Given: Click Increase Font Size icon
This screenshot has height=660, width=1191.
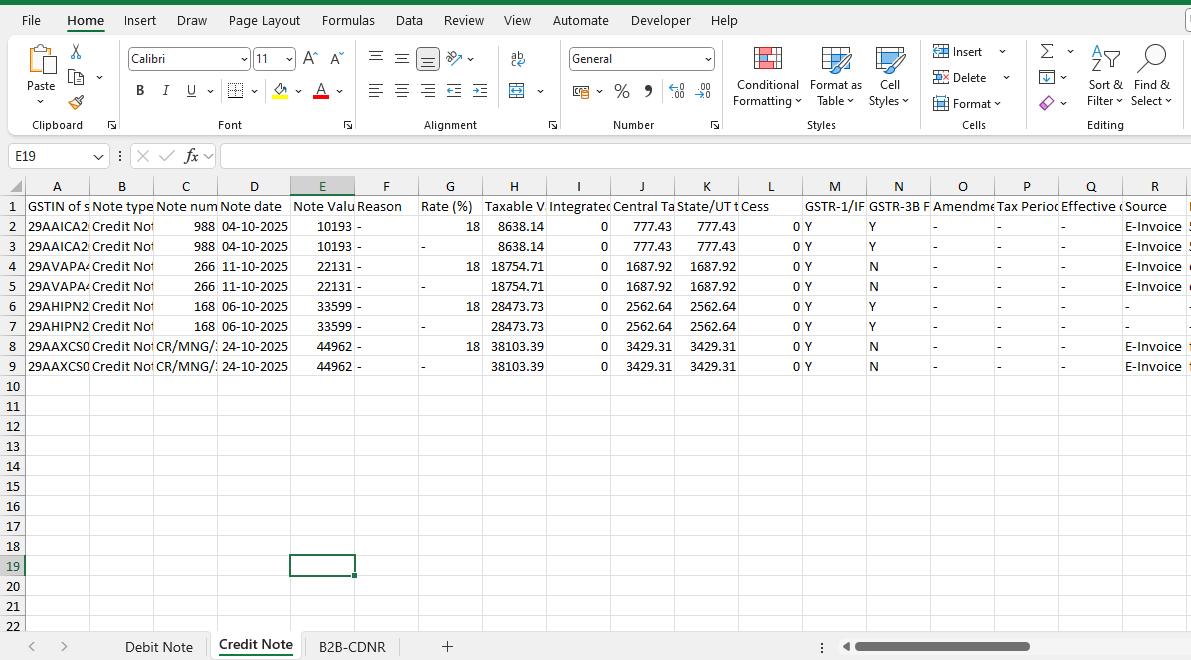Looking at the screenshot, I should tap(310, 59).
